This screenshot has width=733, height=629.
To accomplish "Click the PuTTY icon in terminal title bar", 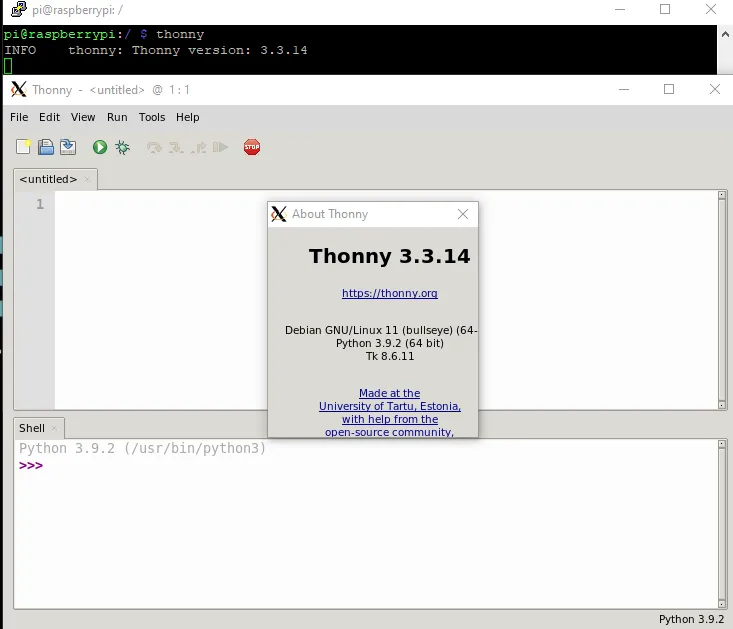I will point(19,9).
